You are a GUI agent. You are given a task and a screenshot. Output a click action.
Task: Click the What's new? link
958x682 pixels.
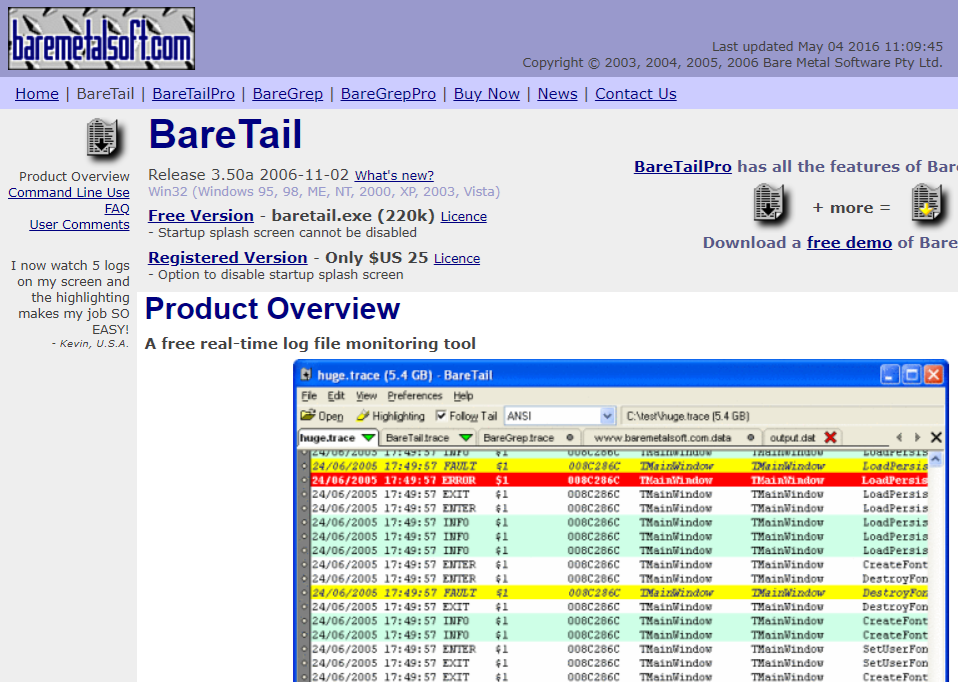pos(394,175)
